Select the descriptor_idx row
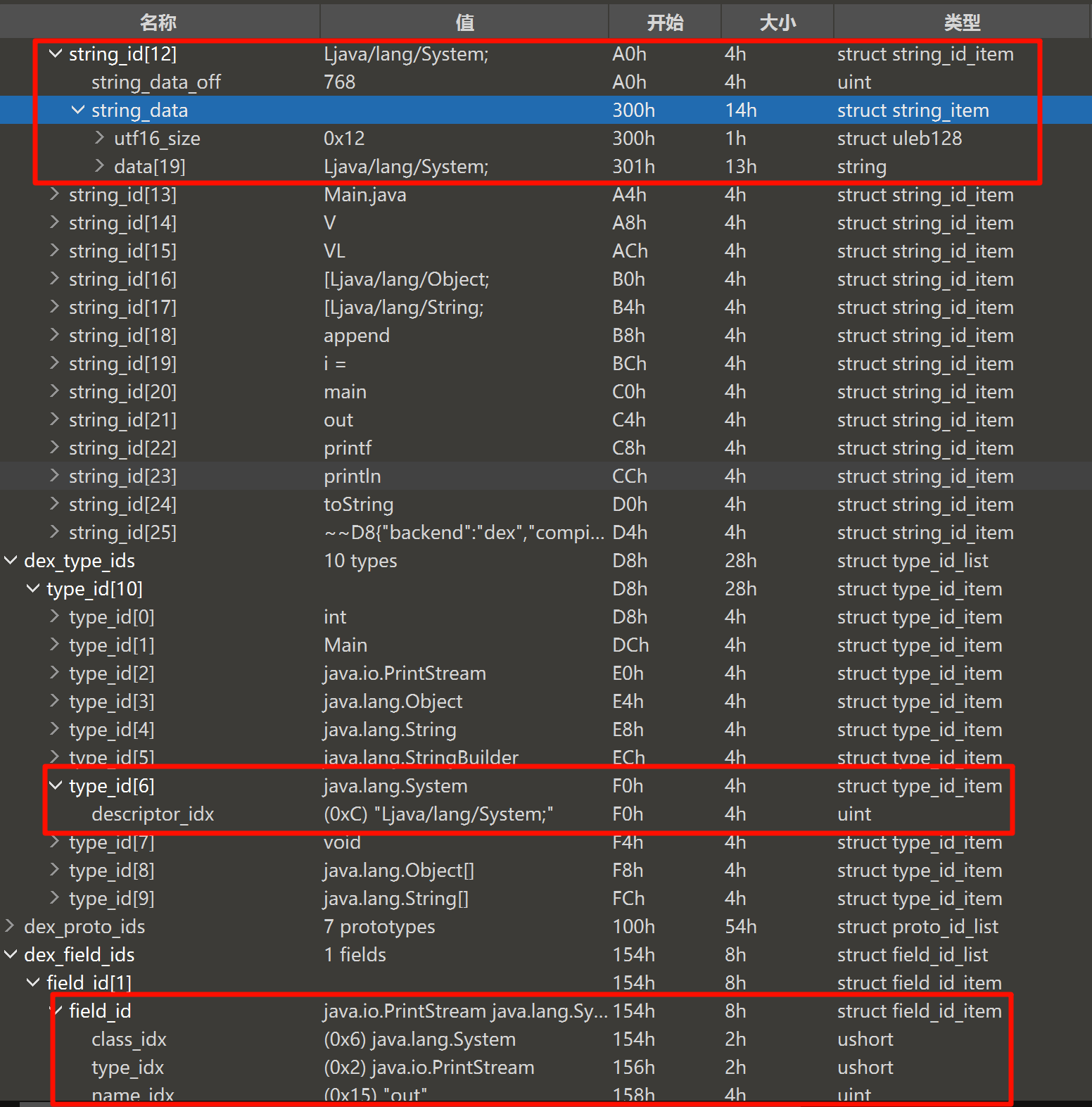Screen dimensions: 1092x1107 click(153, 814)
